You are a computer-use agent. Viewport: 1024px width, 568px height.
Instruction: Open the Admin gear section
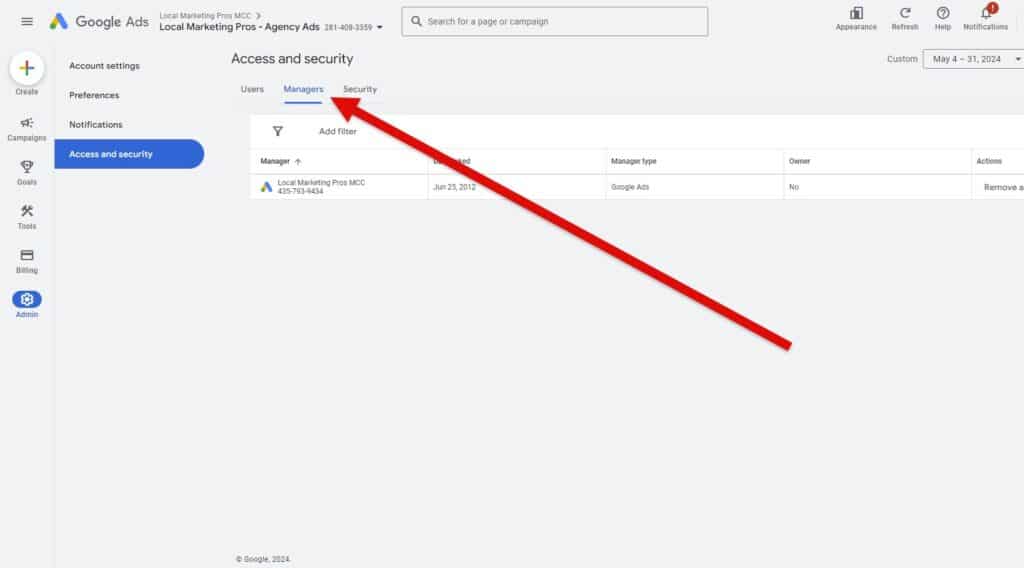27,304
